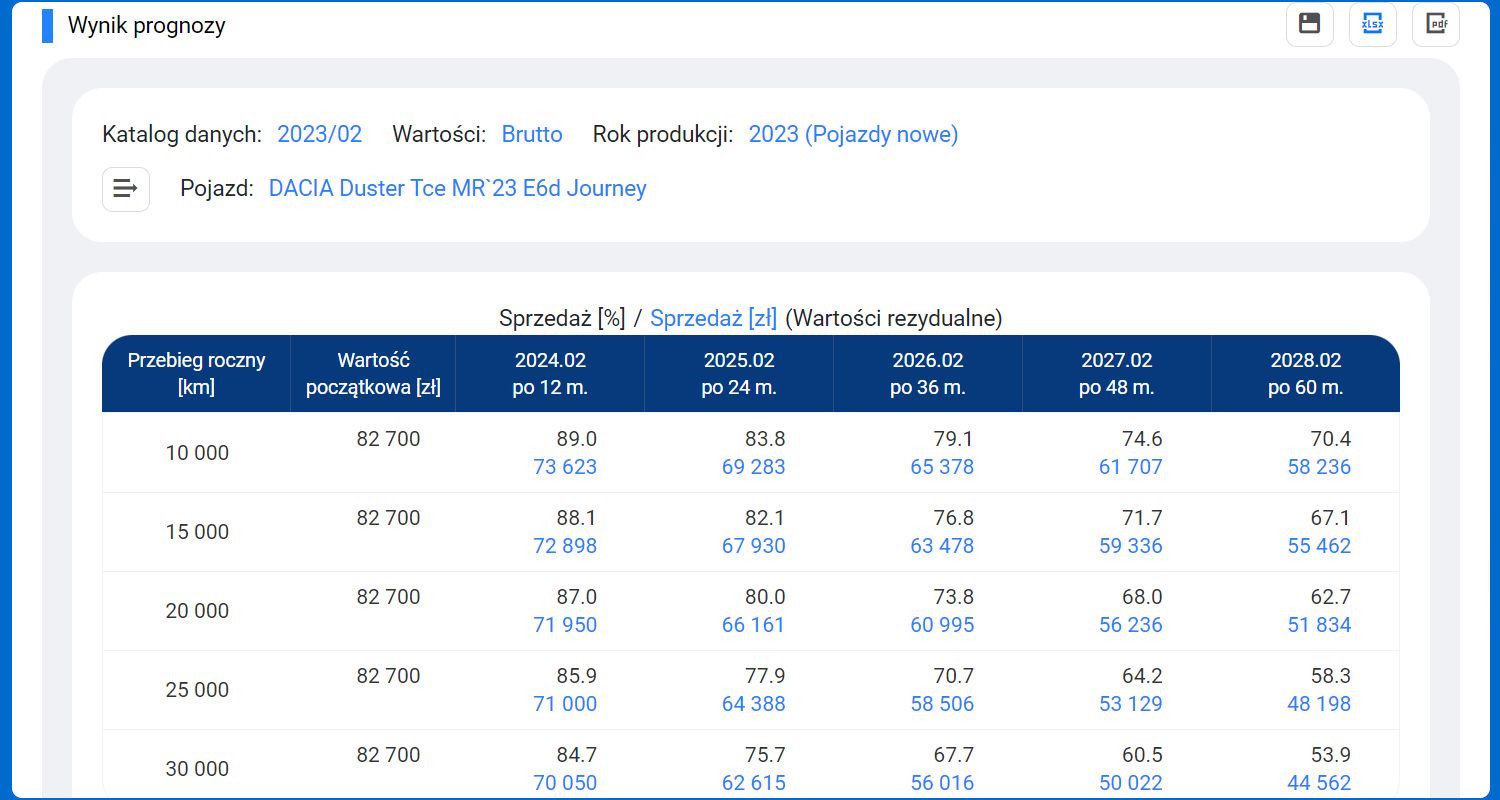Open the vehicle list icon button

click(126, 189)
